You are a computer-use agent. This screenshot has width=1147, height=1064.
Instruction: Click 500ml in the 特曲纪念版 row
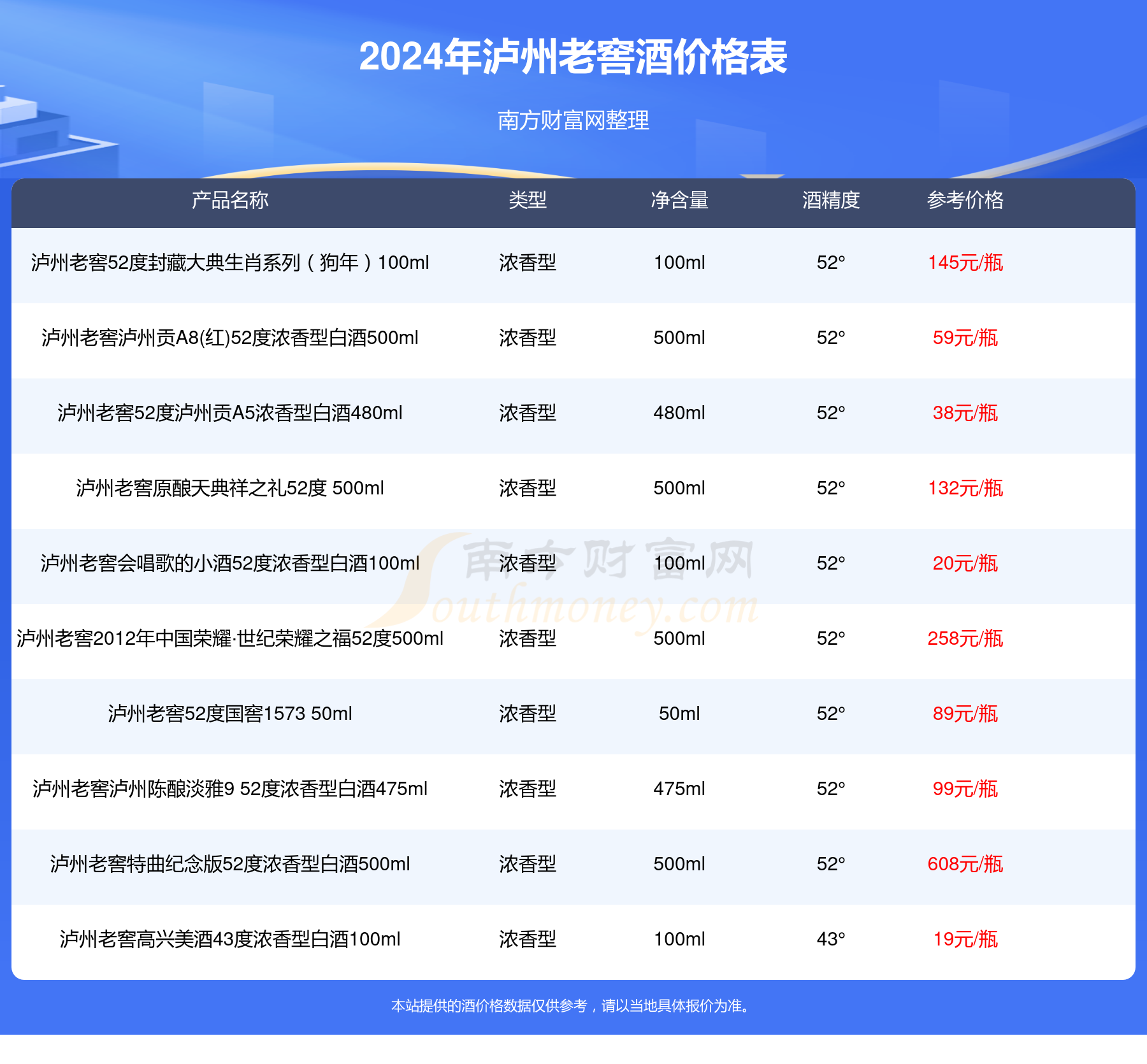(679, 864)
